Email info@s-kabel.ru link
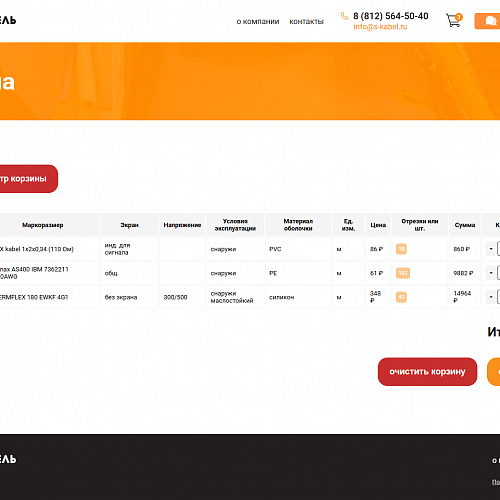 [x=380, y=27]
